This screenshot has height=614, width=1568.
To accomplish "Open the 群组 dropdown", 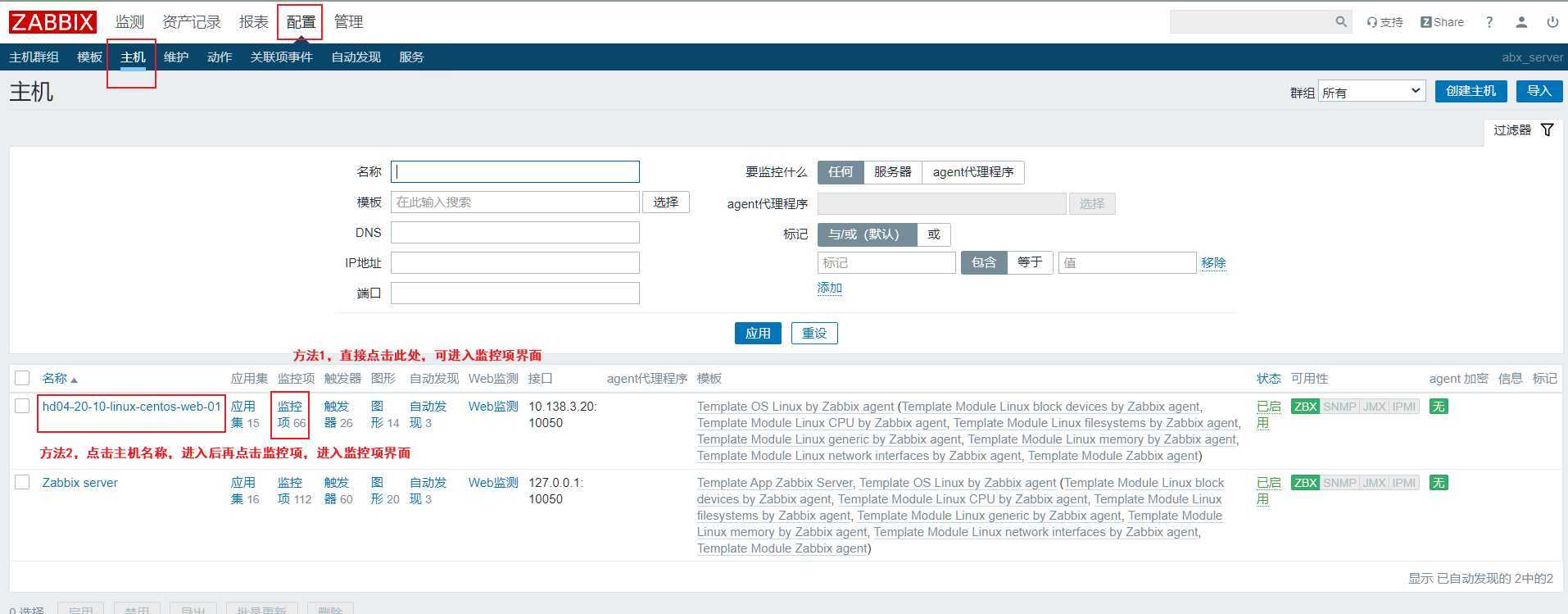I will (1371, 91).
